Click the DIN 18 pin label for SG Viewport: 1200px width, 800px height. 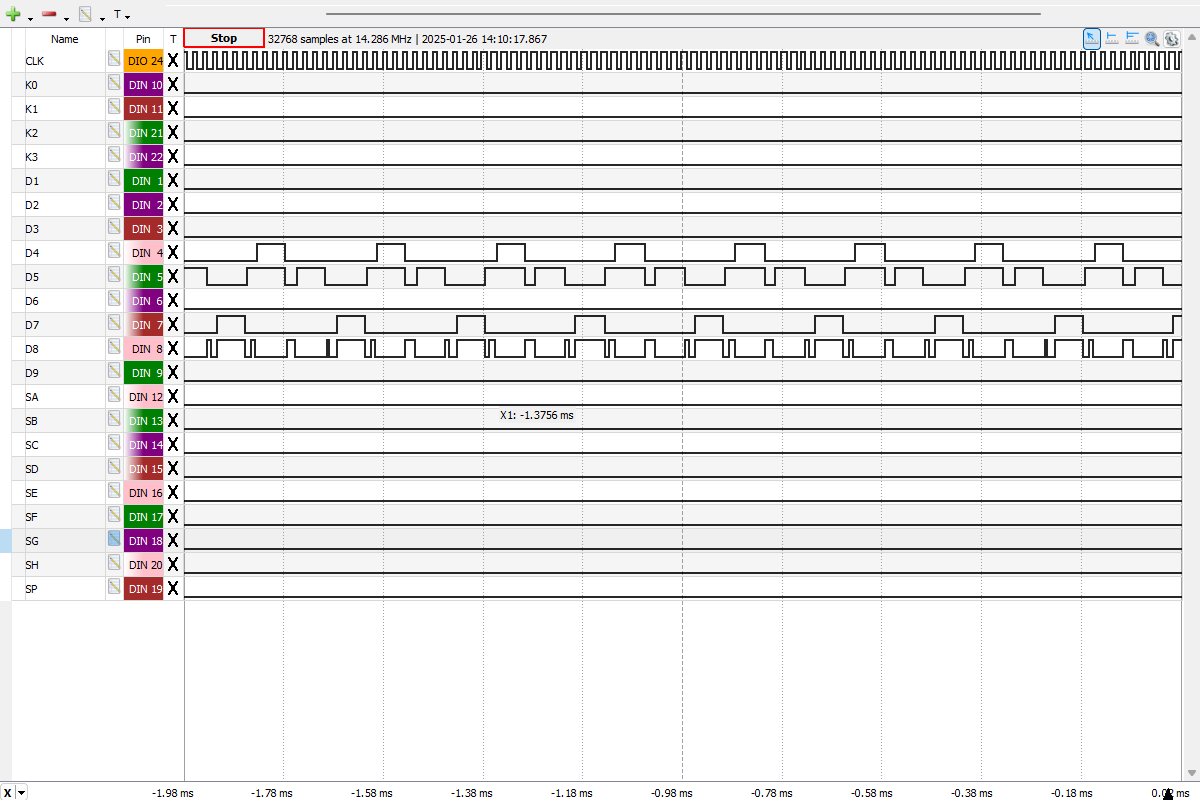tap(144, 541)
